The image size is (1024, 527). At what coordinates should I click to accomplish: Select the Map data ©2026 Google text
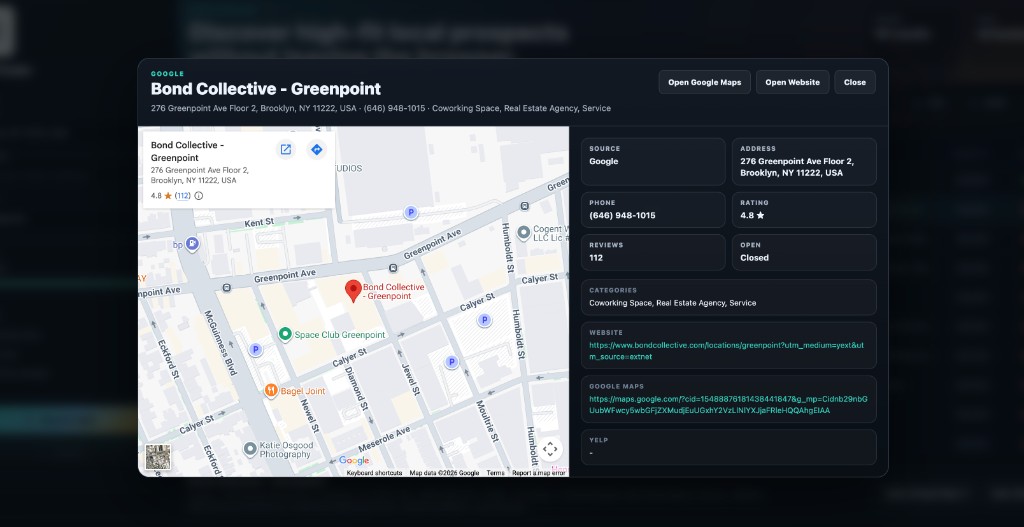444,473
